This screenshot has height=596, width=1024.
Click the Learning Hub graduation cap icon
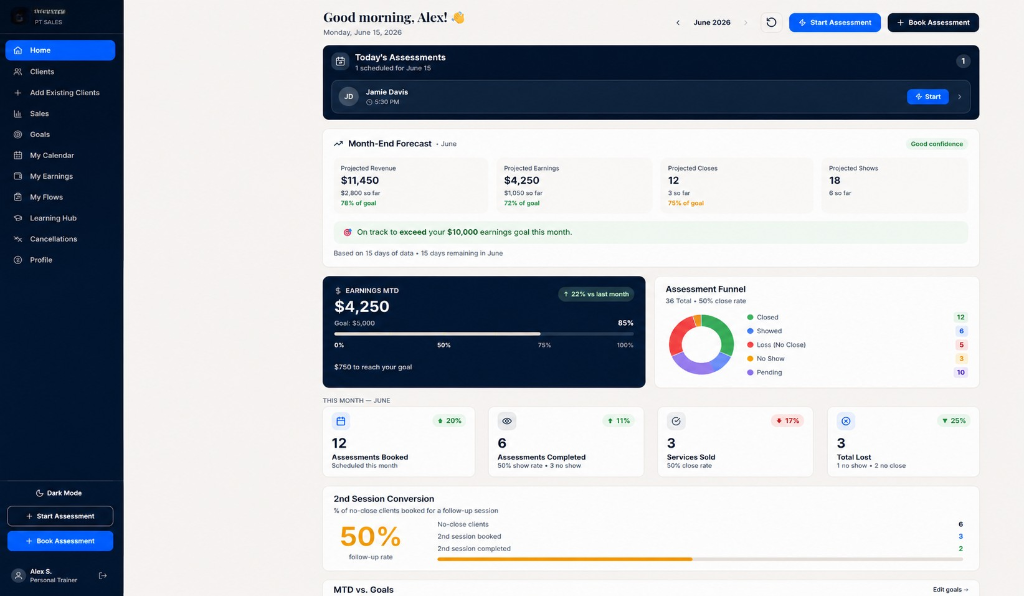(18, 218)
